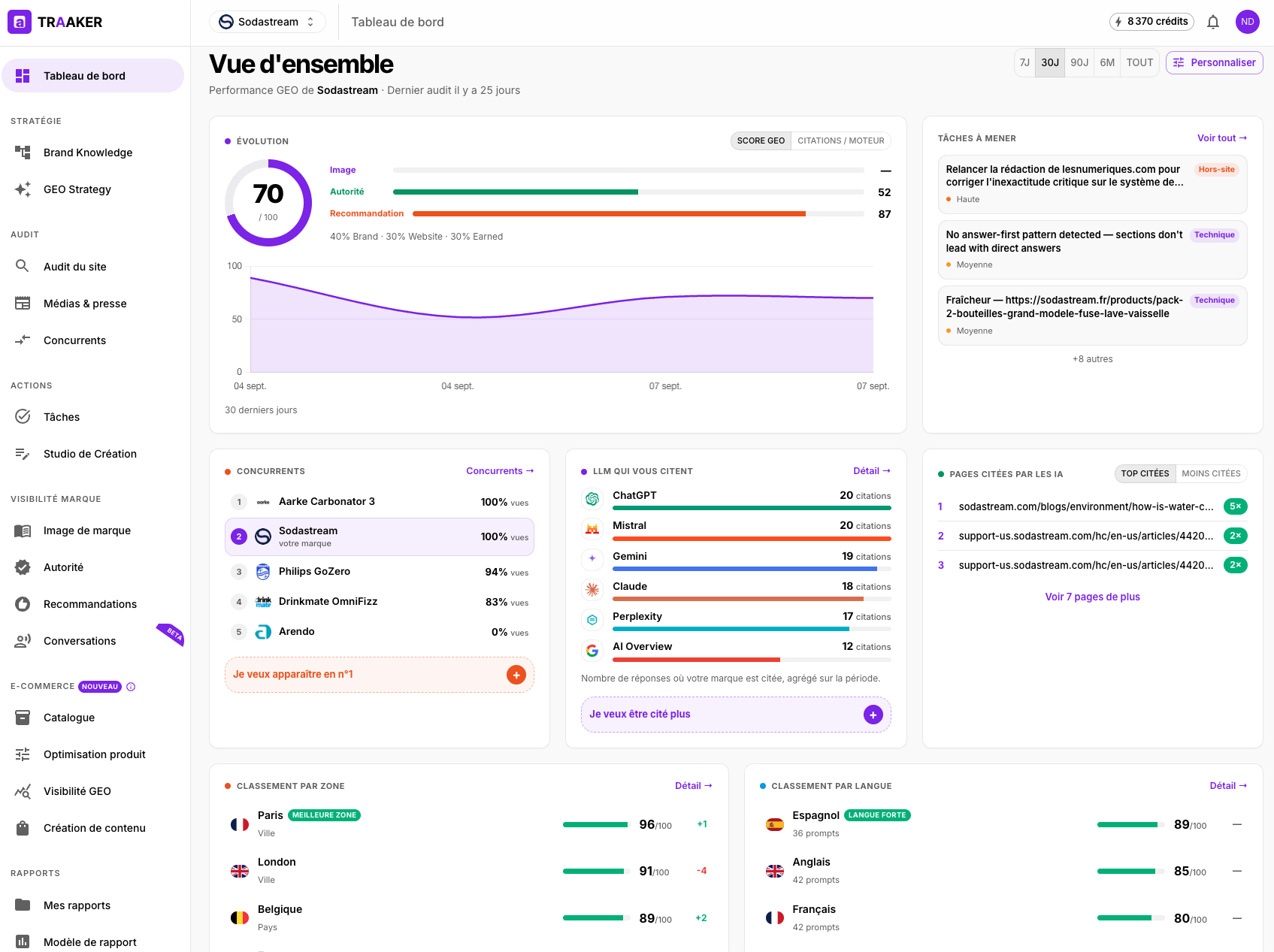Click the AI Overview Google icon

pos(592,650)
